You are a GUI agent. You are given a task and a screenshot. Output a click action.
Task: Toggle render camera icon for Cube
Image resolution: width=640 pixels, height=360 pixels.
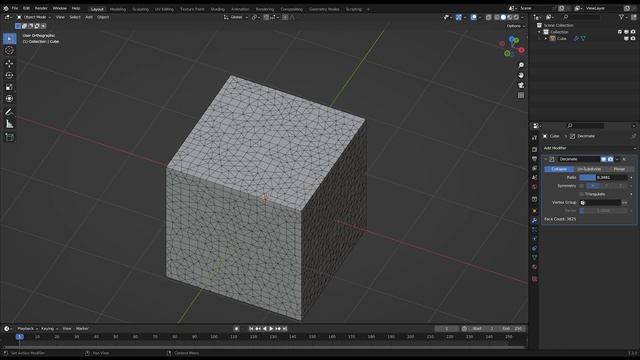point(633,38)
